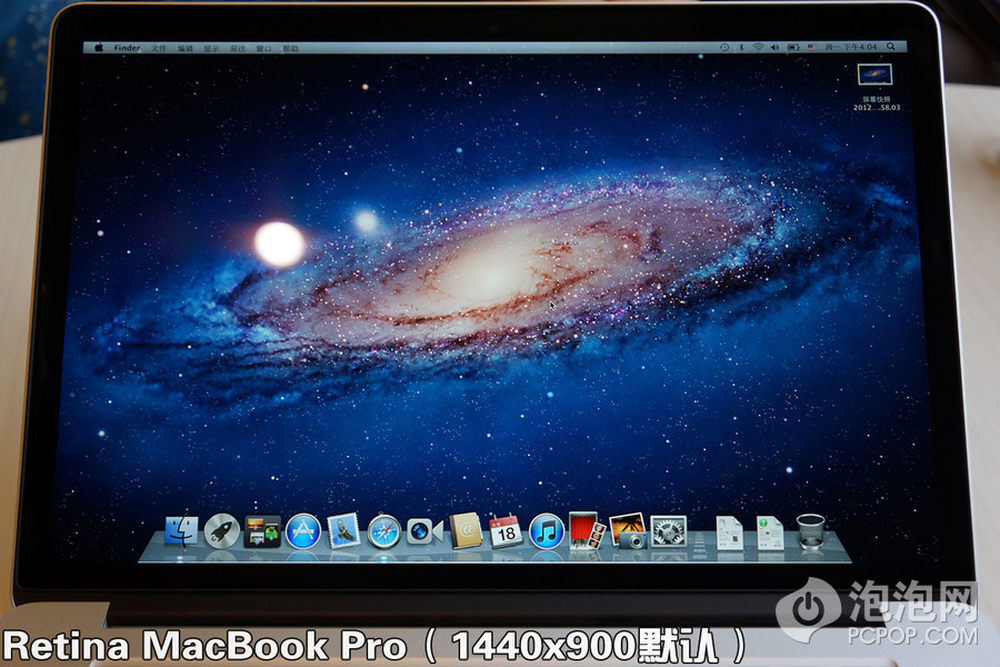Open iCal calendar showing 18

pos(506,531)
